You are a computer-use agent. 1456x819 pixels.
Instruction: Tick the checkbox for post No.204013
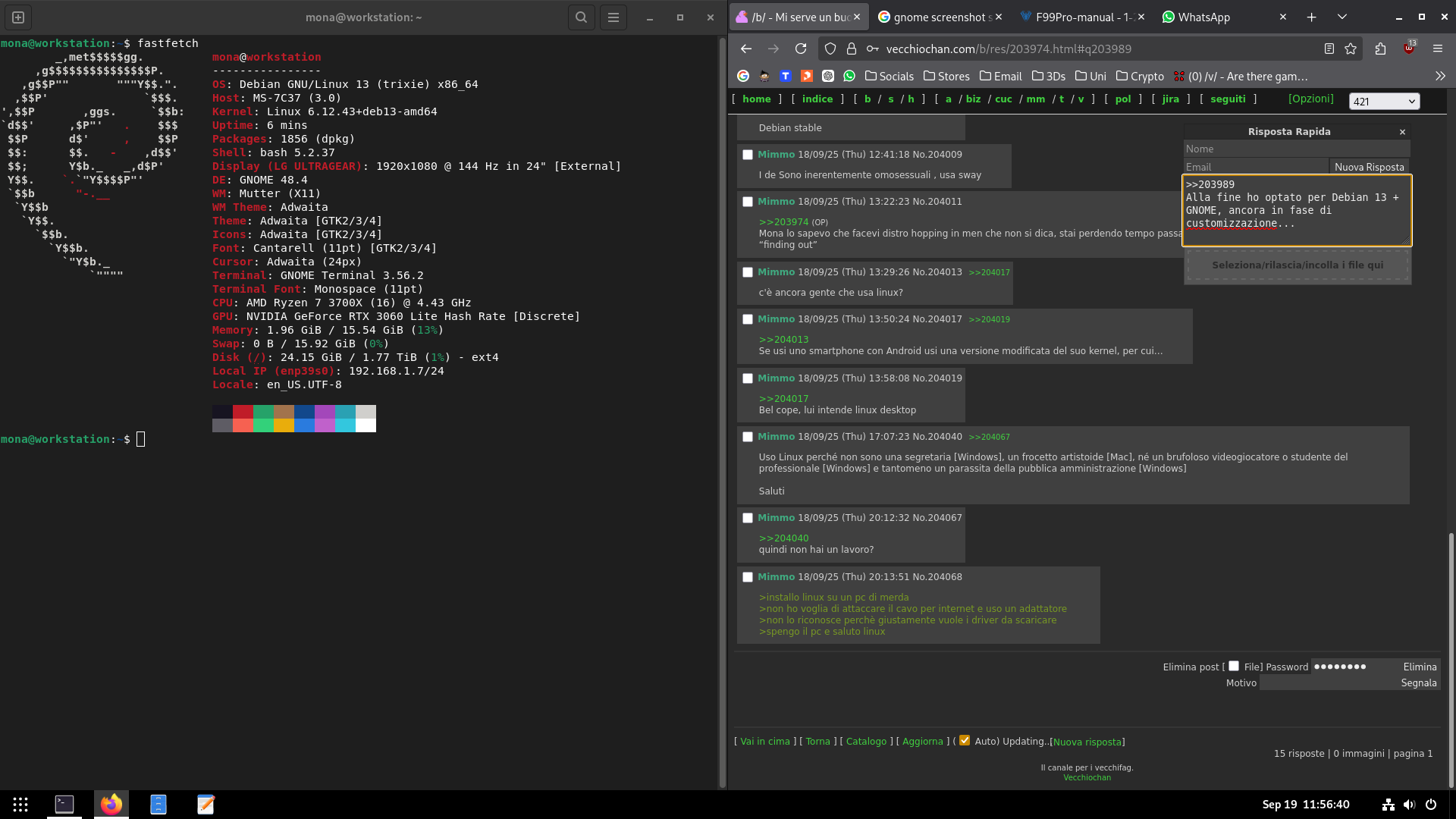pyautogui.click(x=748, y=272)
